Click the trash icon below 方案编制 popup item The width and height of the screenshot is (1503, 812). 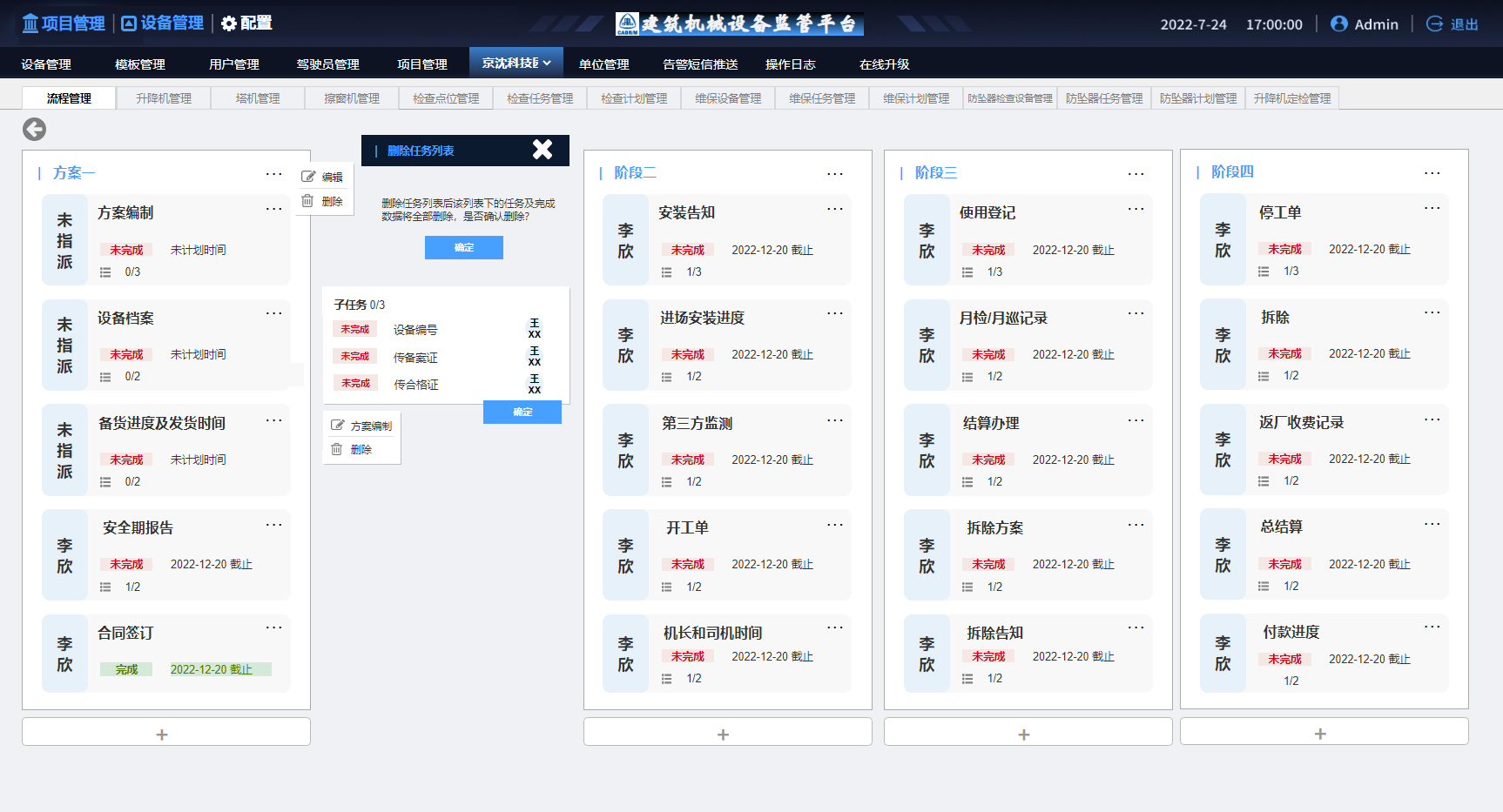[x=337, y=449]
